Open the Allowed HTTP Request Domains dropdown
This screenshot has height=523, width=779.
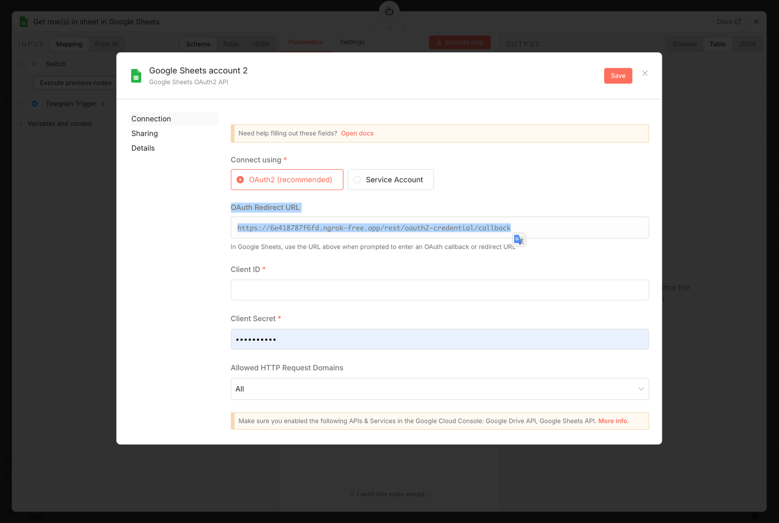pos(439,389)
